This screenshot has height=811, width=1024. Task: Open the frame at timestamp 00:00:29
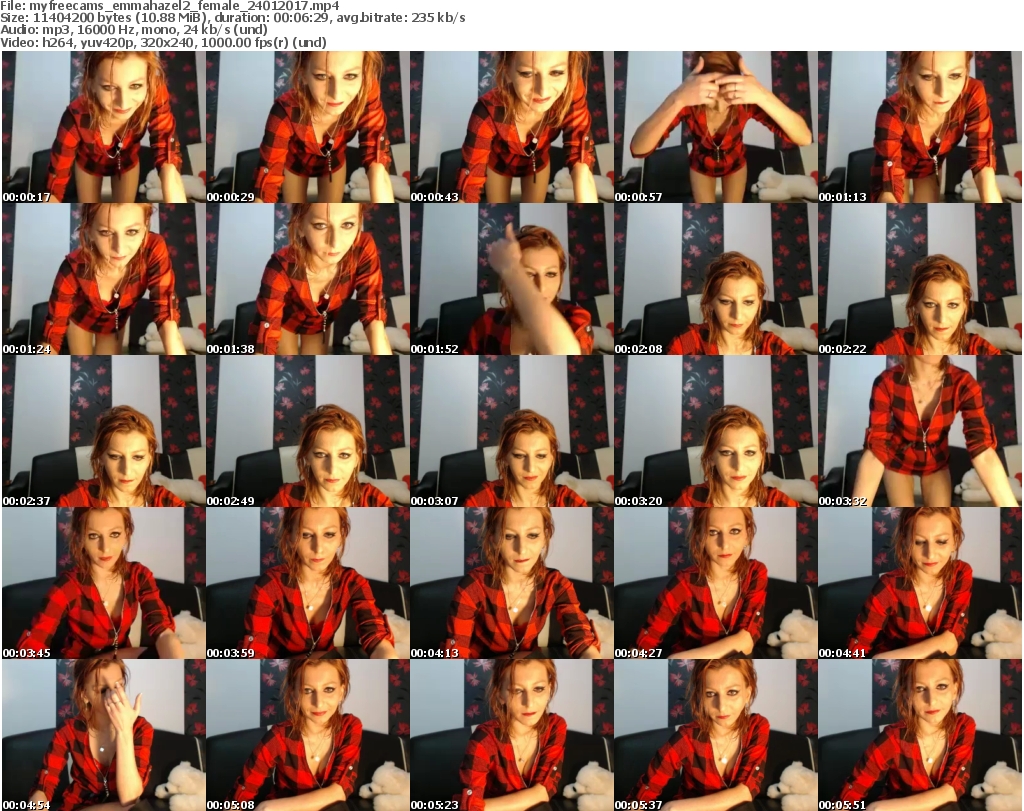308,127
